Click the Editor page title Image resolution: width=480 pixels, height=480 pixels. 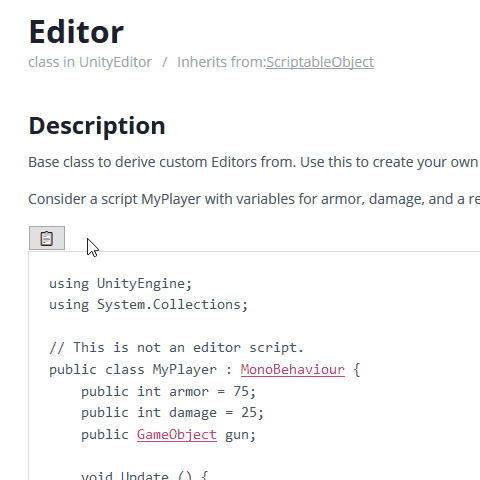(x=76, y=32)
